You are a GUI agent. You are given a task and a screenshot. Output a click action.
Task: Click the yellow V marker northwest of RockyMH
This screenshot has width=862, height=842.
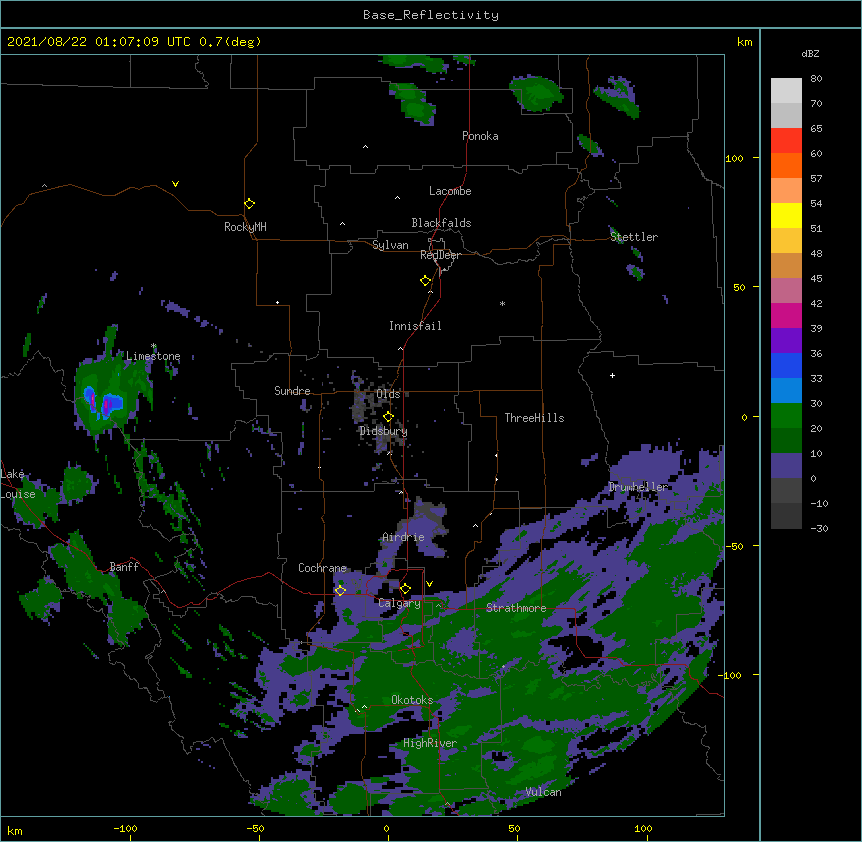(x=175, y=184)
